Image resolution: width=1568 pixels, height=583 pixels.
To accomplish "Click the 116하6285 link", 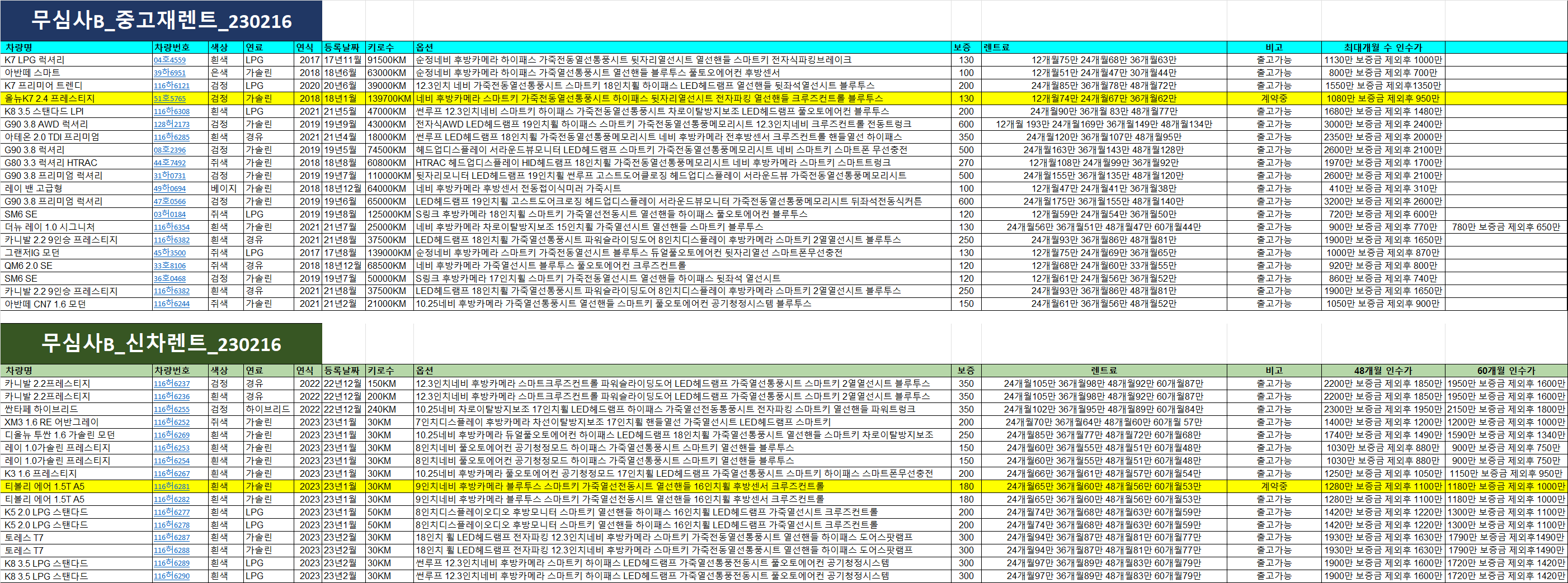I will [172, 137].
